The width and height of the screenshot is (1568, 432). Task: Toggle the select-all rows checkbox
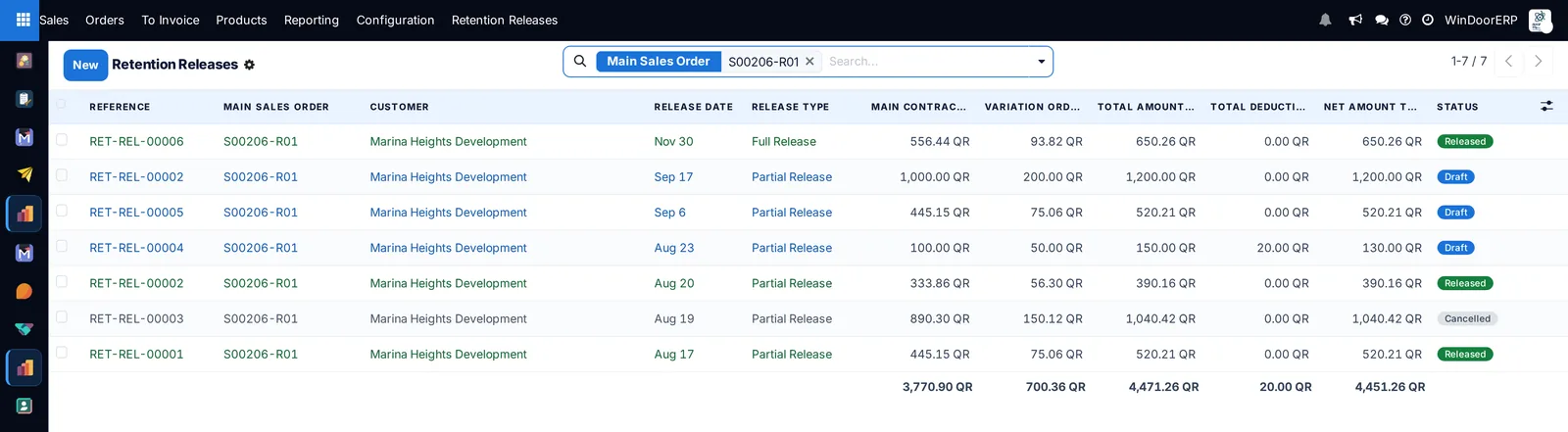(62, 104)
